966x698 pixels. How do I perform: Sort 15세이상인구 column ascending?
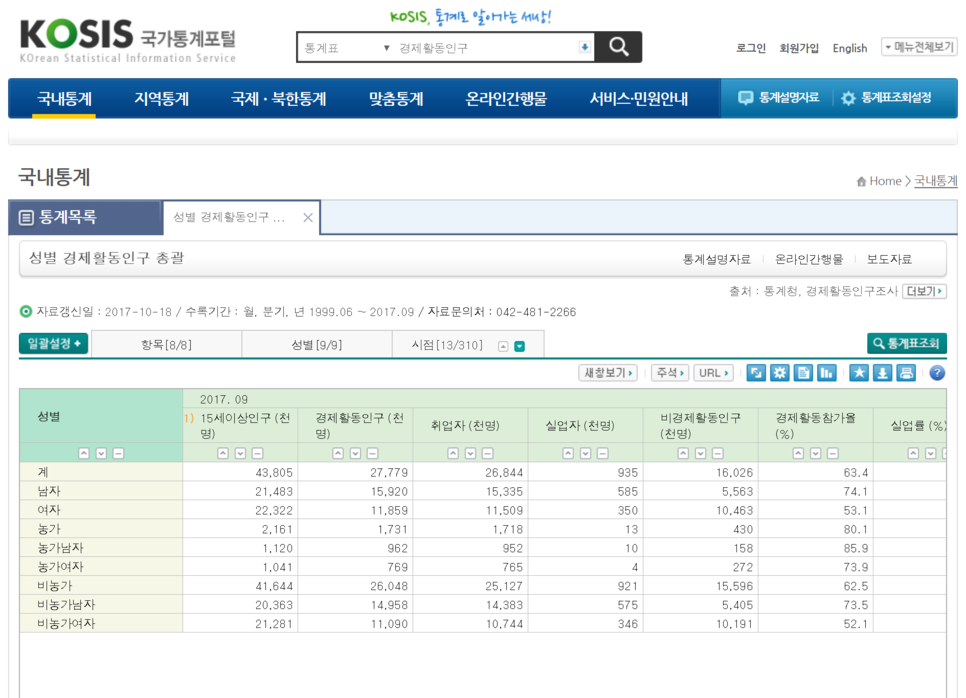pos(223,453)
